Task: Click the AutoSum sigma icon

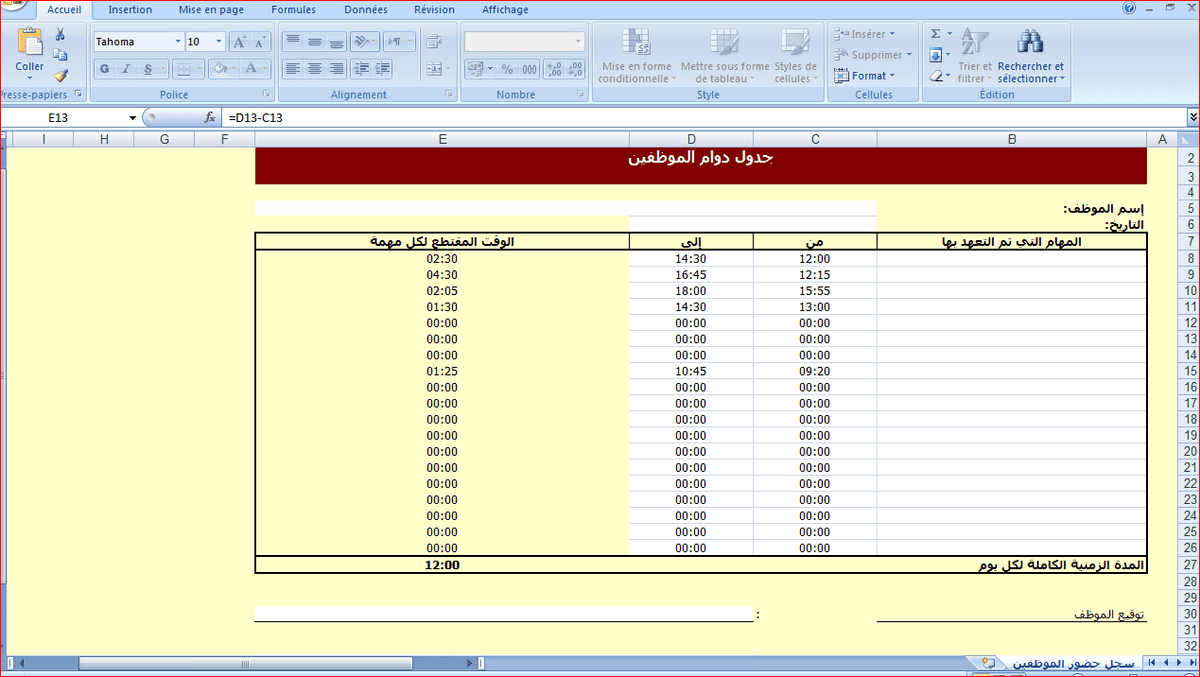Action: [935, 34]
